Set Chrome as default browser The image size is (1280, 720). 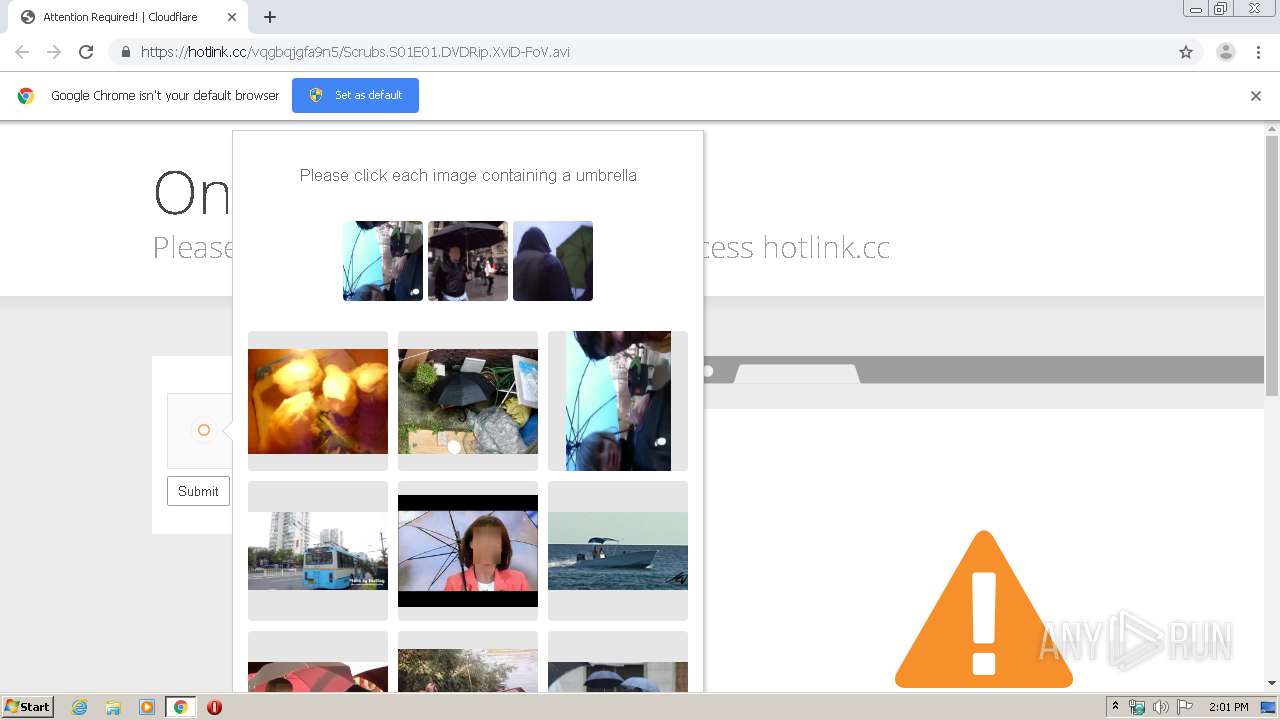pos(355,95)
